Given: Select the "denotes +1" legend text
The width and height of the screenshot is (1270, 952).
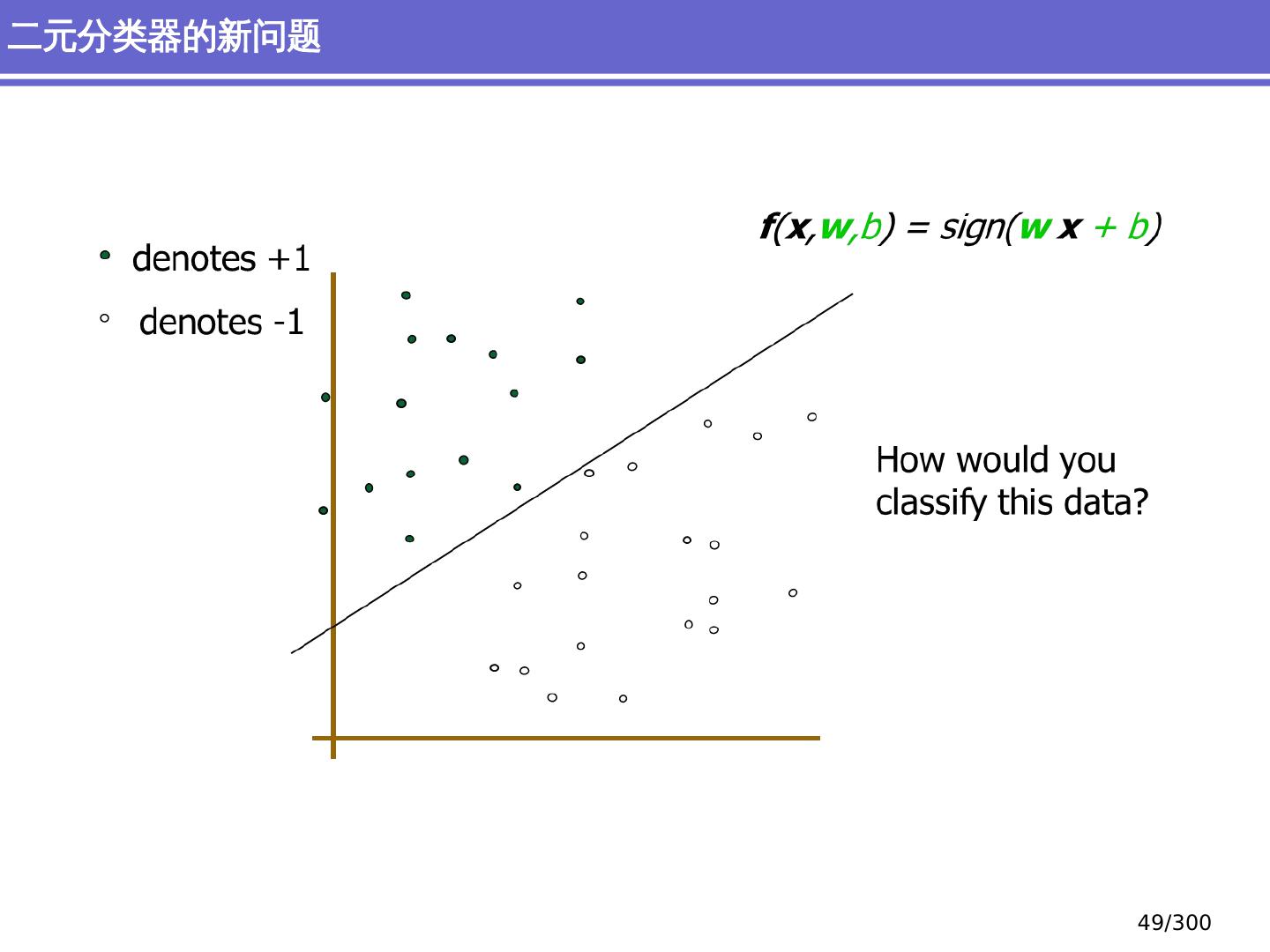Looking at the screenshot, I should pyautogui.click(x=221, y=258).
